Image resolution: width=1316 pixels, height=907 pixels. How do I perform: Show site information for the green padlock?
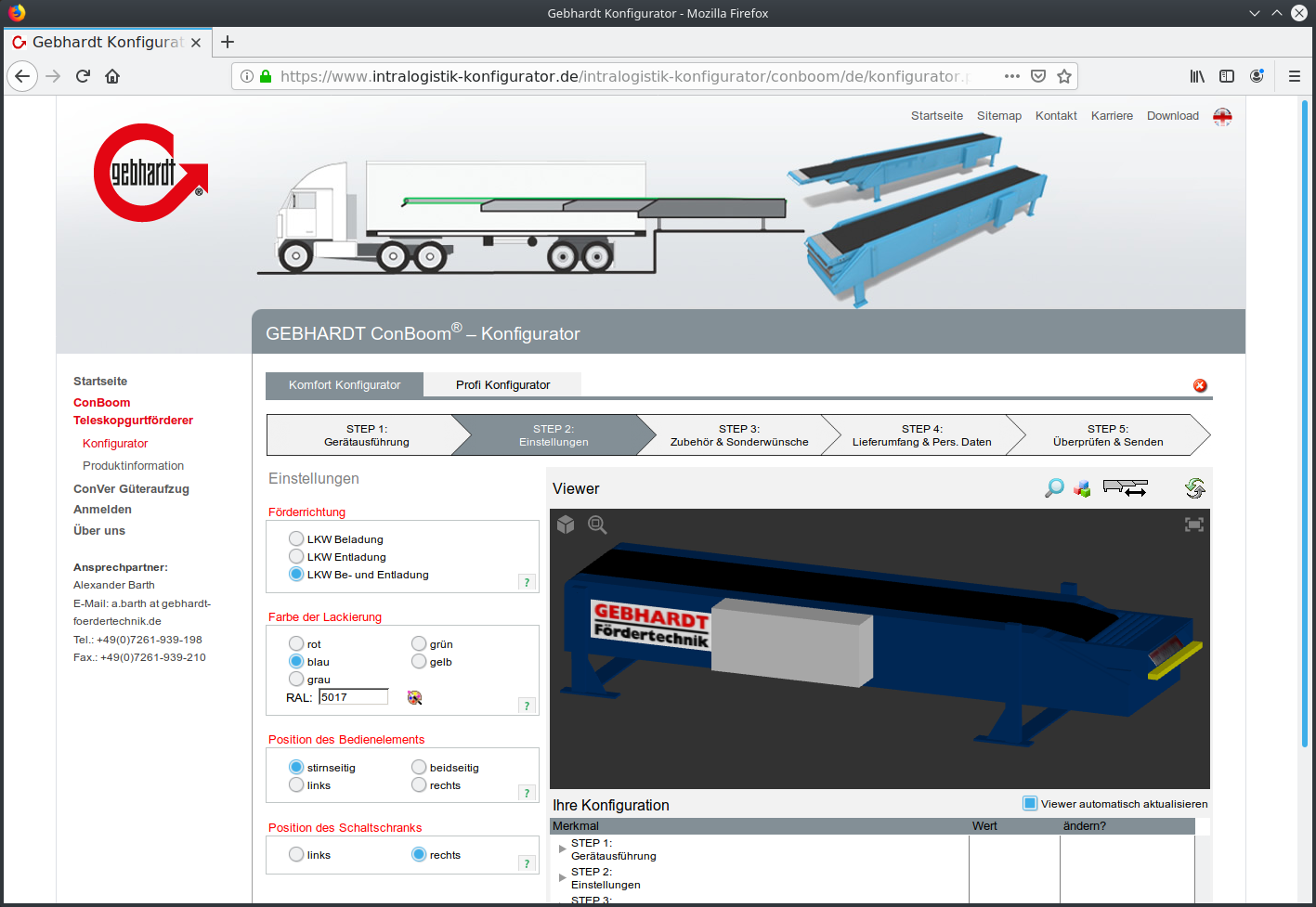(x=266, y=76)
